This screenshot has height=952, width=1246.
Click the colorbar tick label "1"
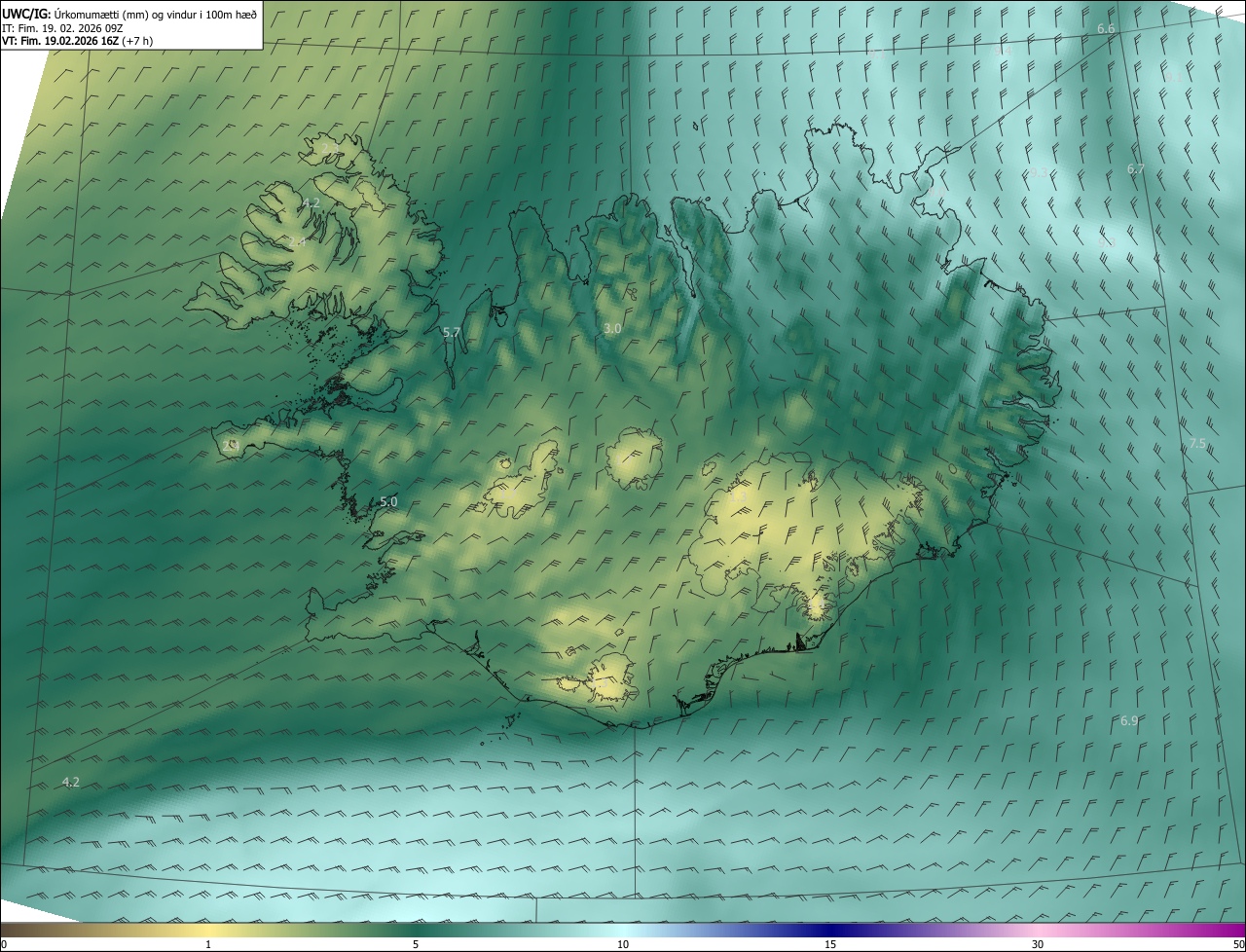208,944
